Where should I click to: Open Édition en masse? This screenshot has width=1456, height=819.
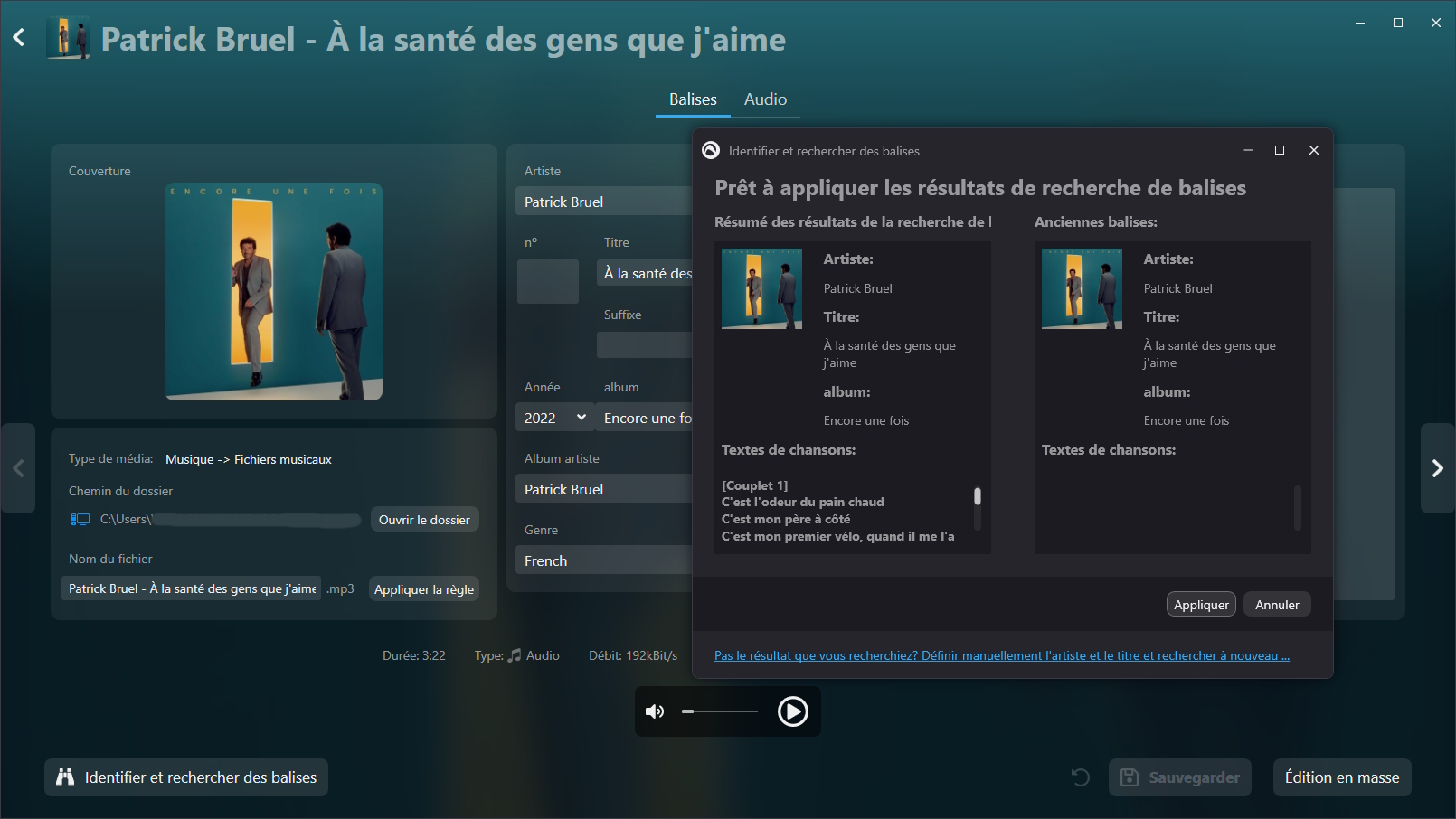(1341, 777)
